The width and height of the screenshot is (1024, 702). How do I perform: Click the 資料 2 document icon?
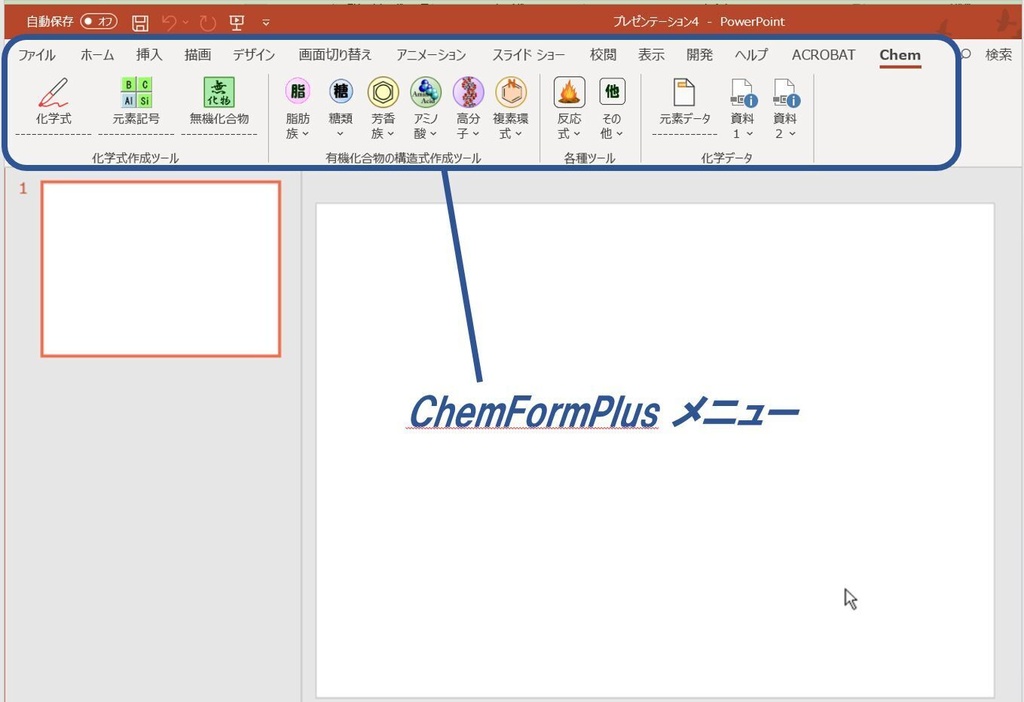(x=786, y=93)
